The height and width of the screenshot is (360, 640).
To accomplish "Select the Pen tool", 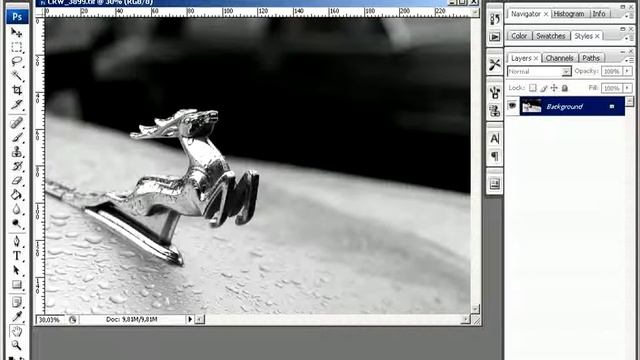I will pyautogui.click(x=16, y=241).
